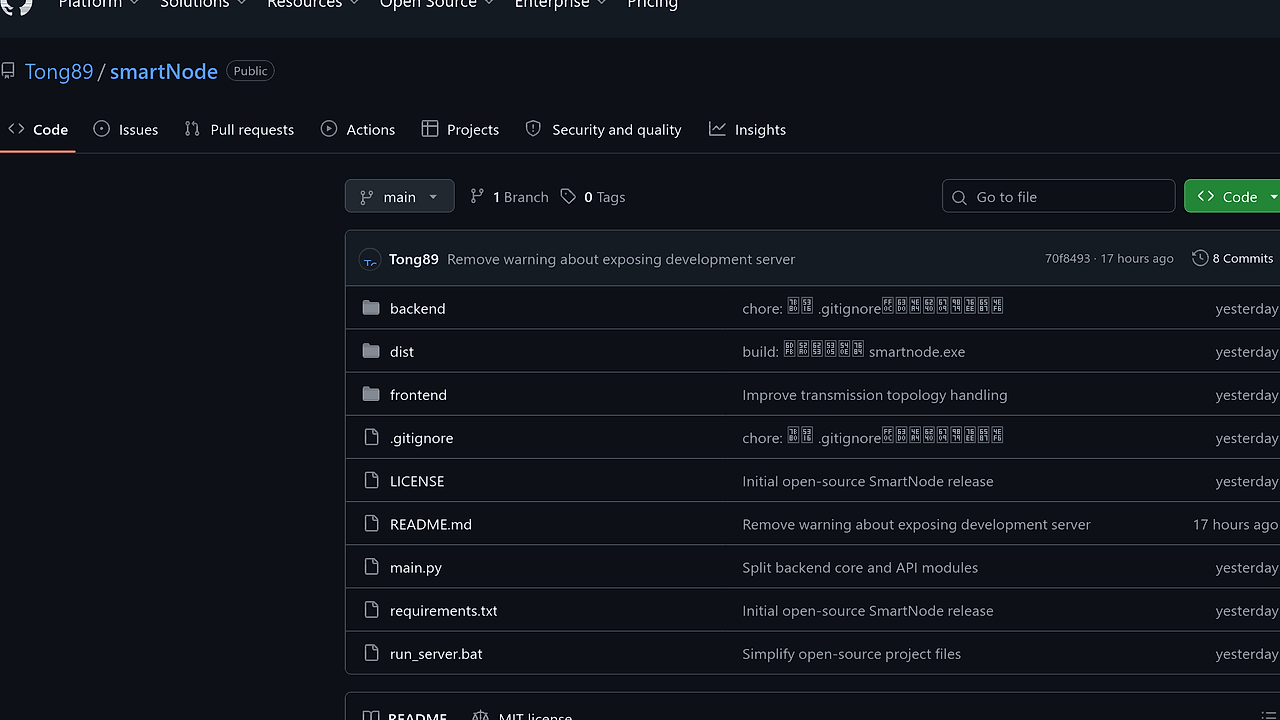Image resolution: width=1280 pixels, height=720 pixels.
Task: Open the Pricing link
Action: coord(652,3)
